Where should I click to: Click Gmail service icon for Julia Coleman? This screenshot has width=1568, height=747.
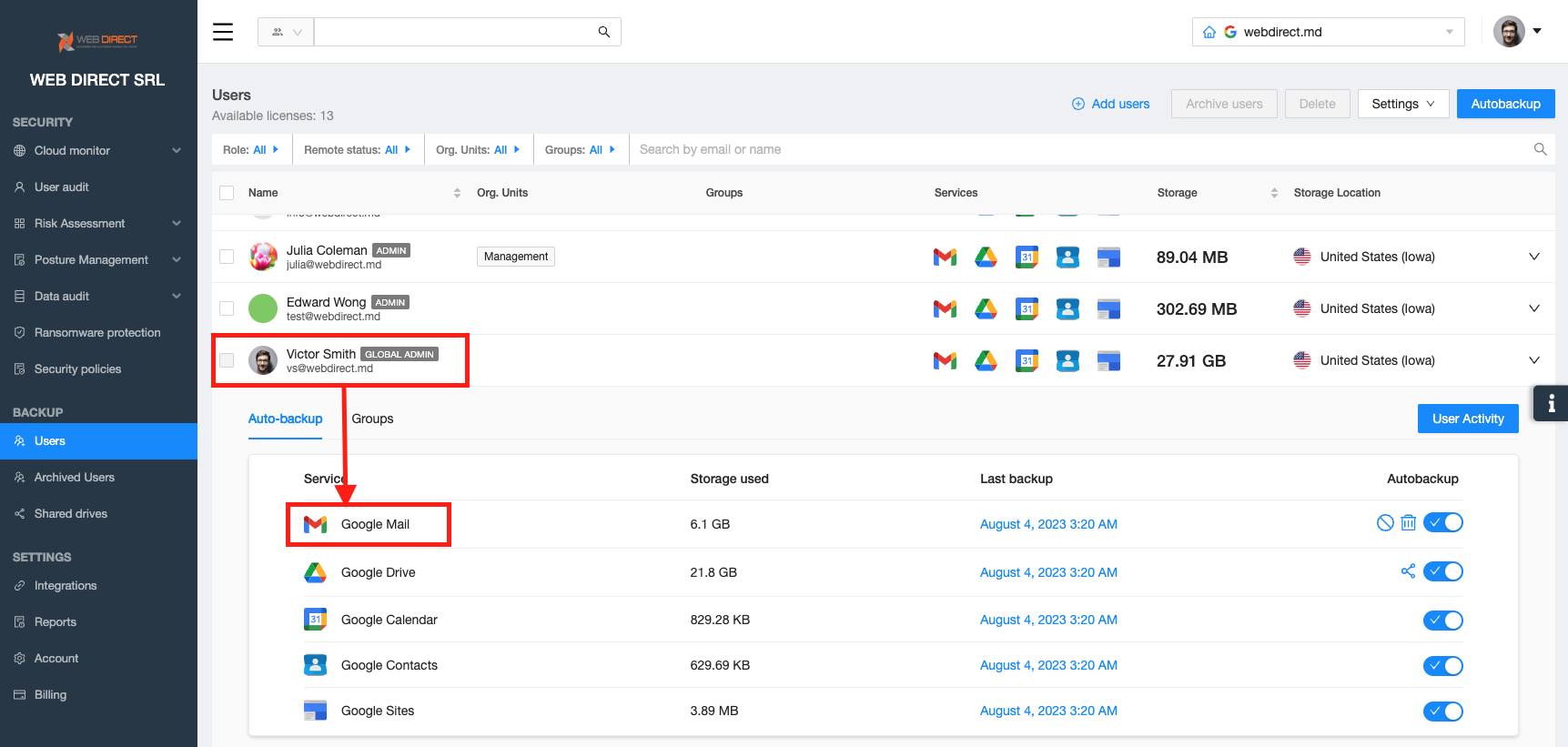945,257
